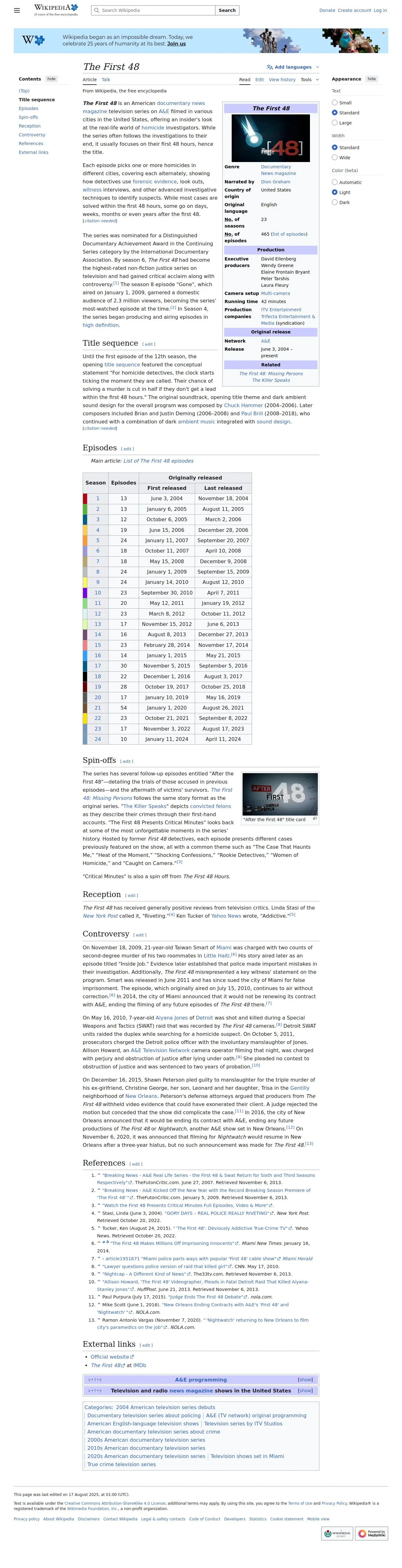402x1568 pixels.
Task: Jump to Spin-offs in Contents
Action: (x=28, y=118)
